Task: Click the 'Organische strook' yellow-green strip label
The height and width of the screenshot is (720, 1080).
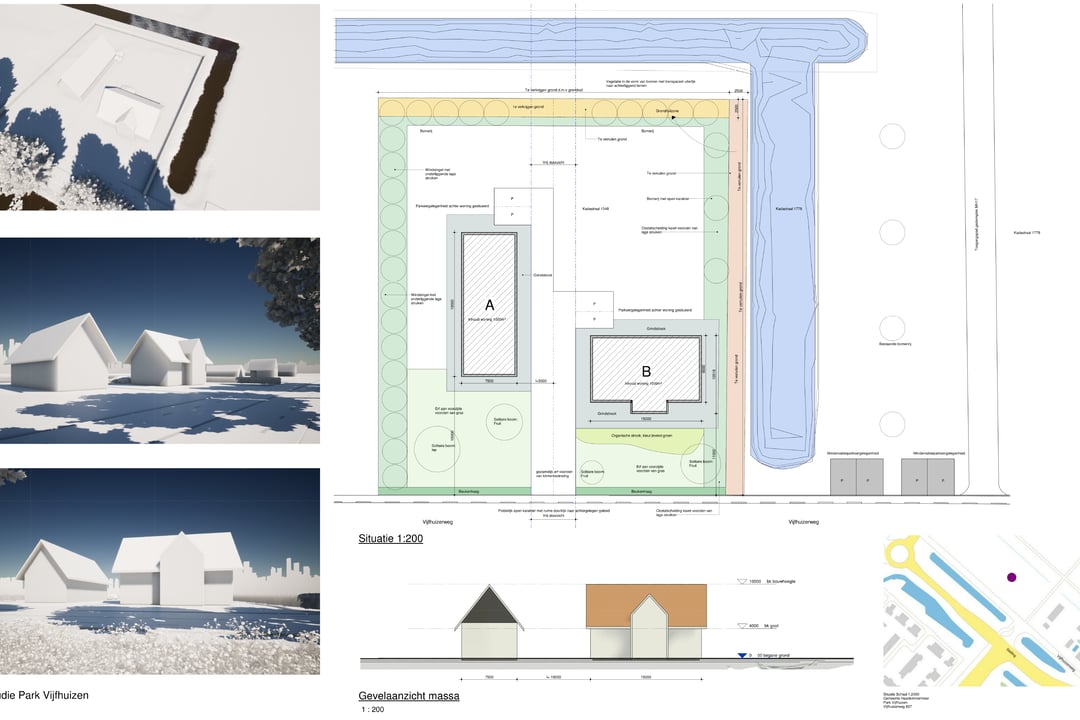Action: point(641,436)
